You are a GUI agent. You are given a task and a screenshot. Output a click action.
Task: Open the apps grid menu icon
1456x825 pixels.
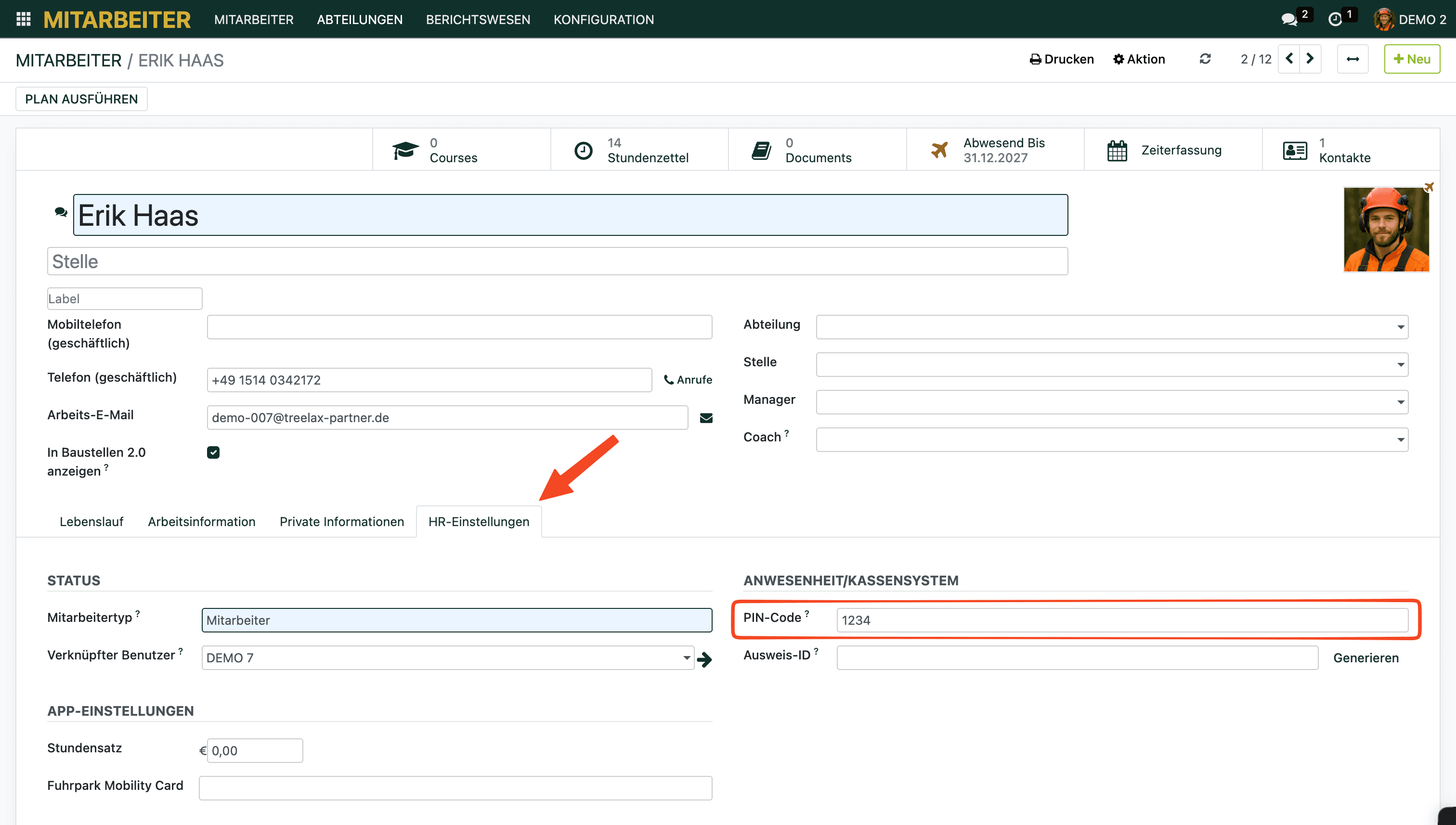[x=23, y=19]
